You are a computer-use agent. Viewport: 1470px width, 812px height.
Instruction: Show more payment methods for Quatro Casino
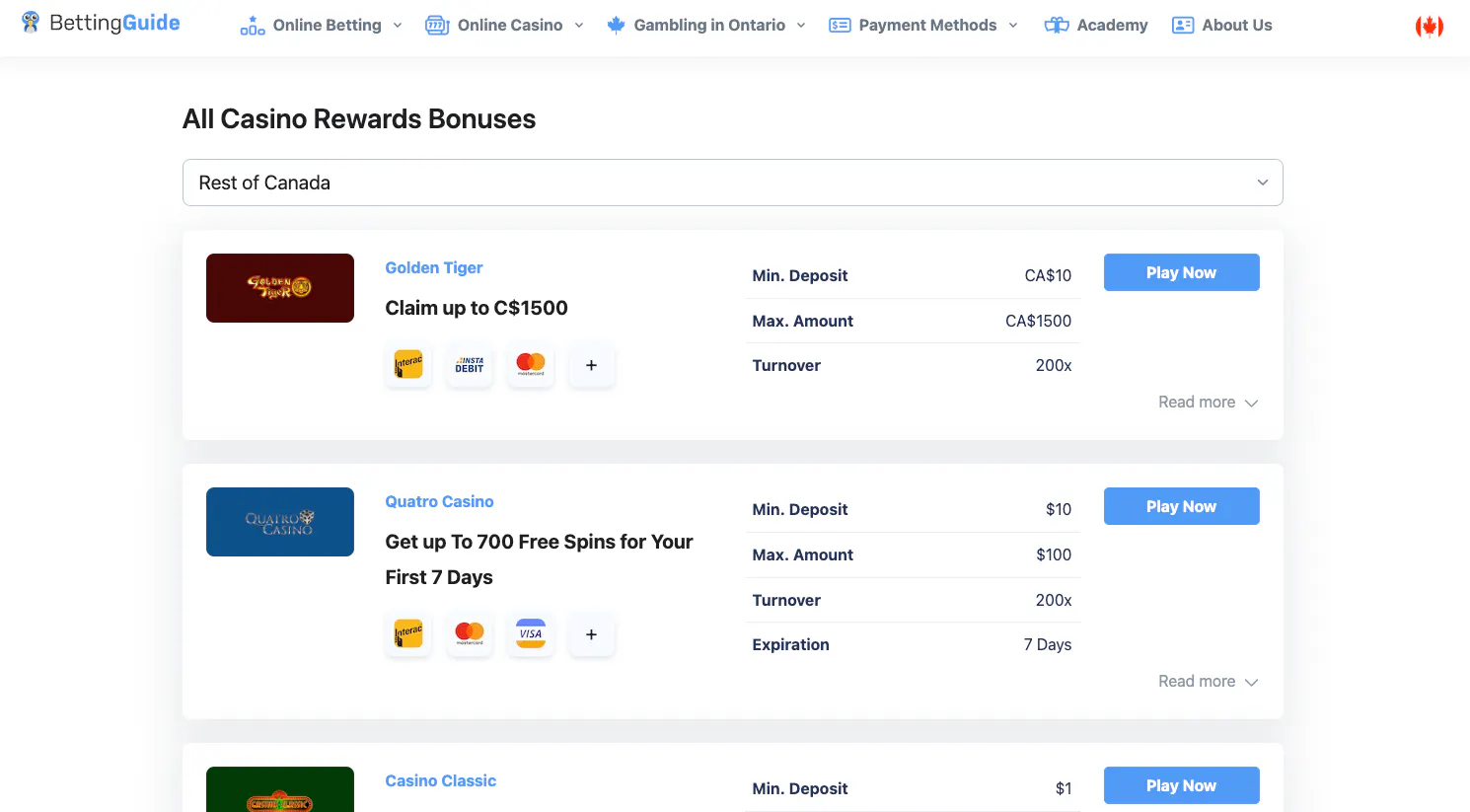click(x=592, y=634)
